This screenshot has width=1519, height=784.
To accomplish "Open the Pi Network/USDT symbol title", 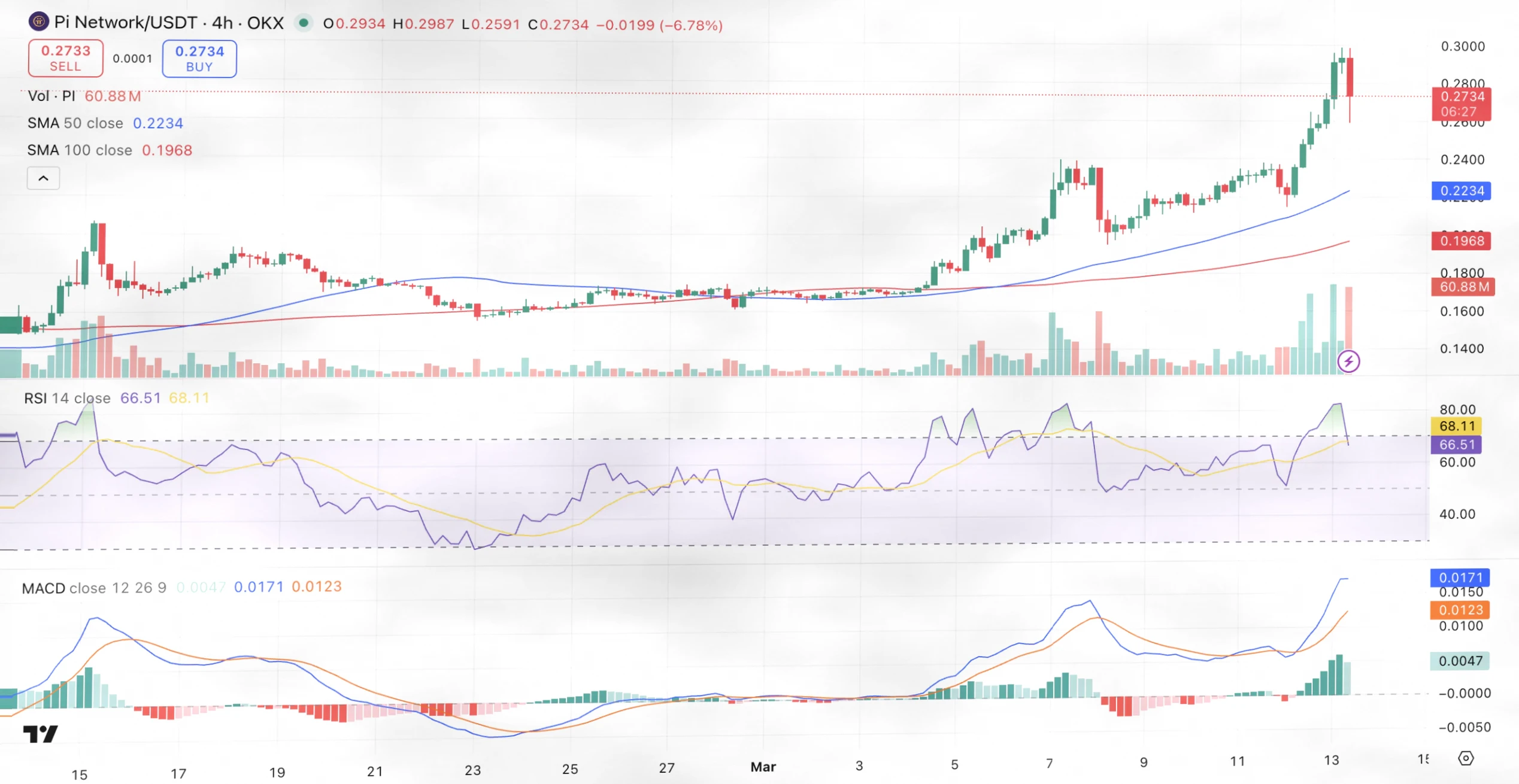I will pos(169,23).
